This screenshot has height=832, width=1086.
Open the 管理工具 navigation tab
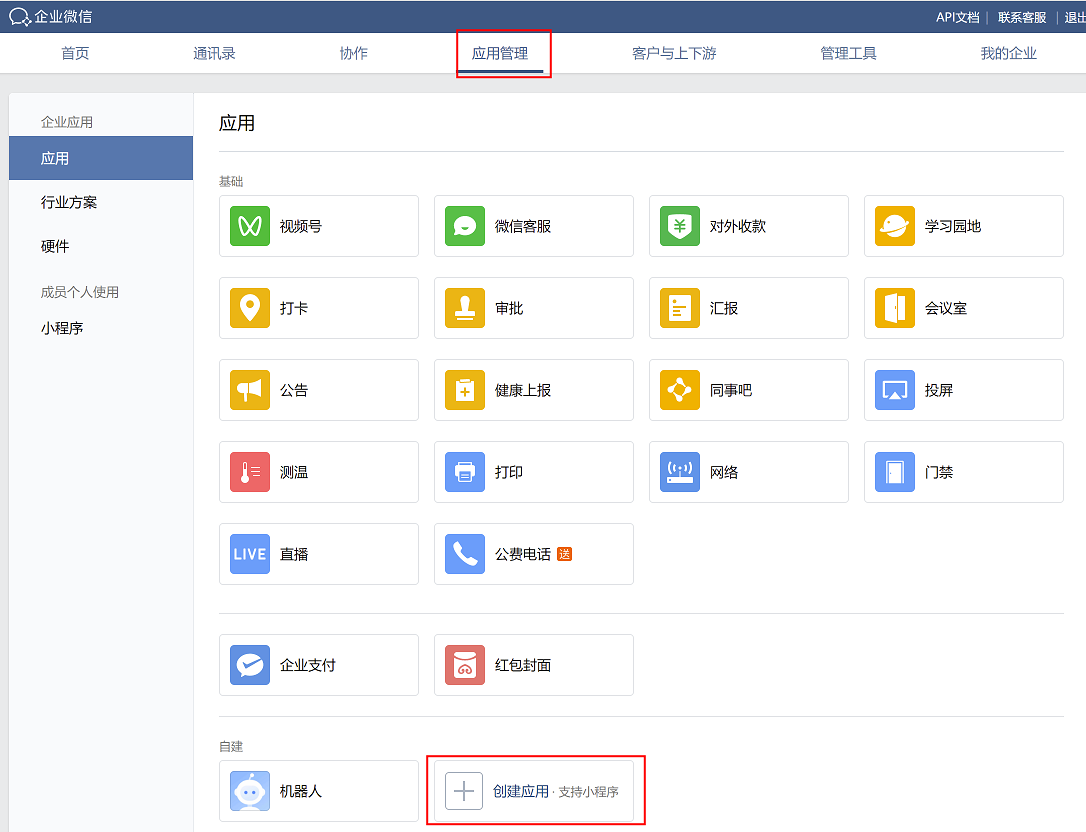coord(848,53)
